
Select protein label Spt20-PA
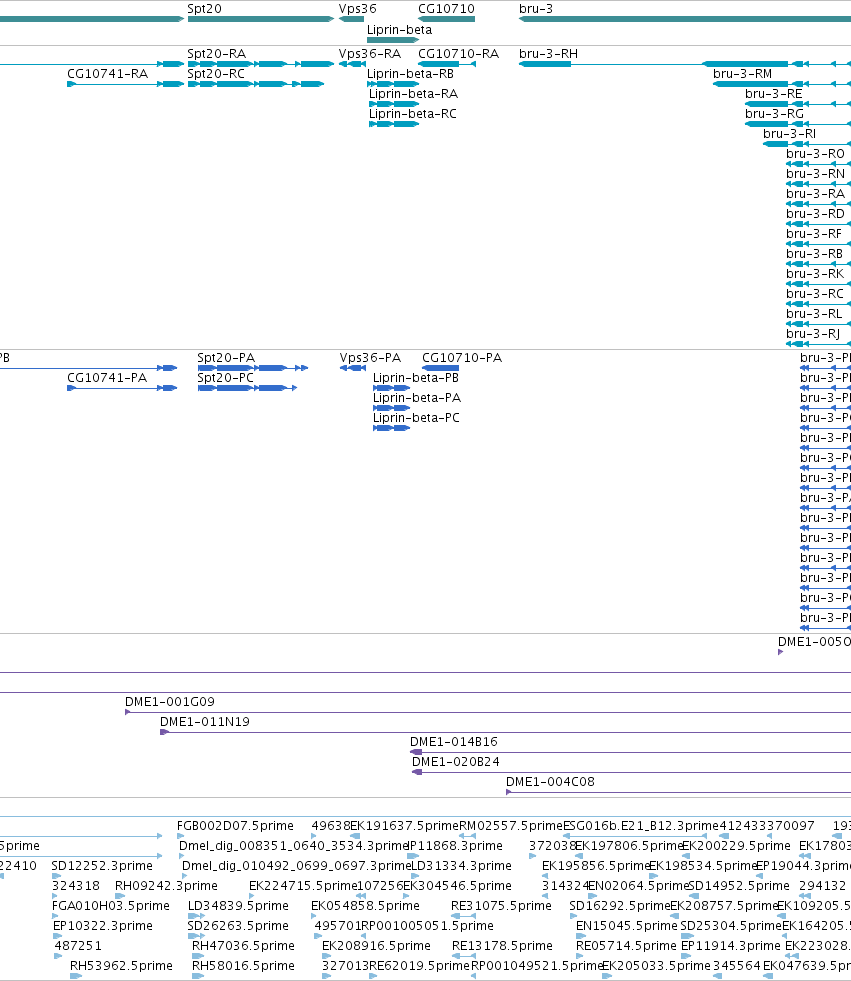coord(226,358)
